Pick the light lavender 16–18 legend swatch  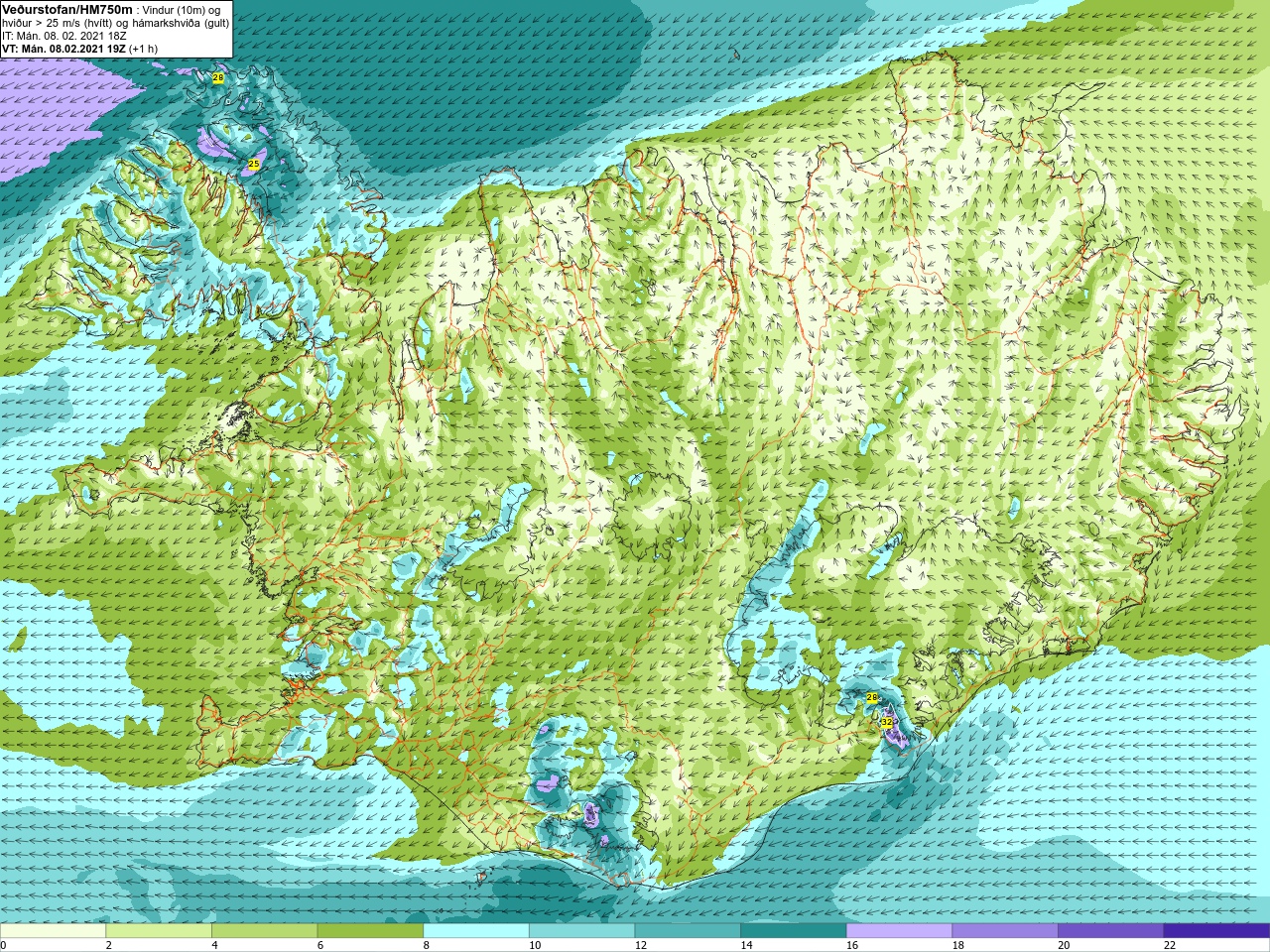point(900,931)
